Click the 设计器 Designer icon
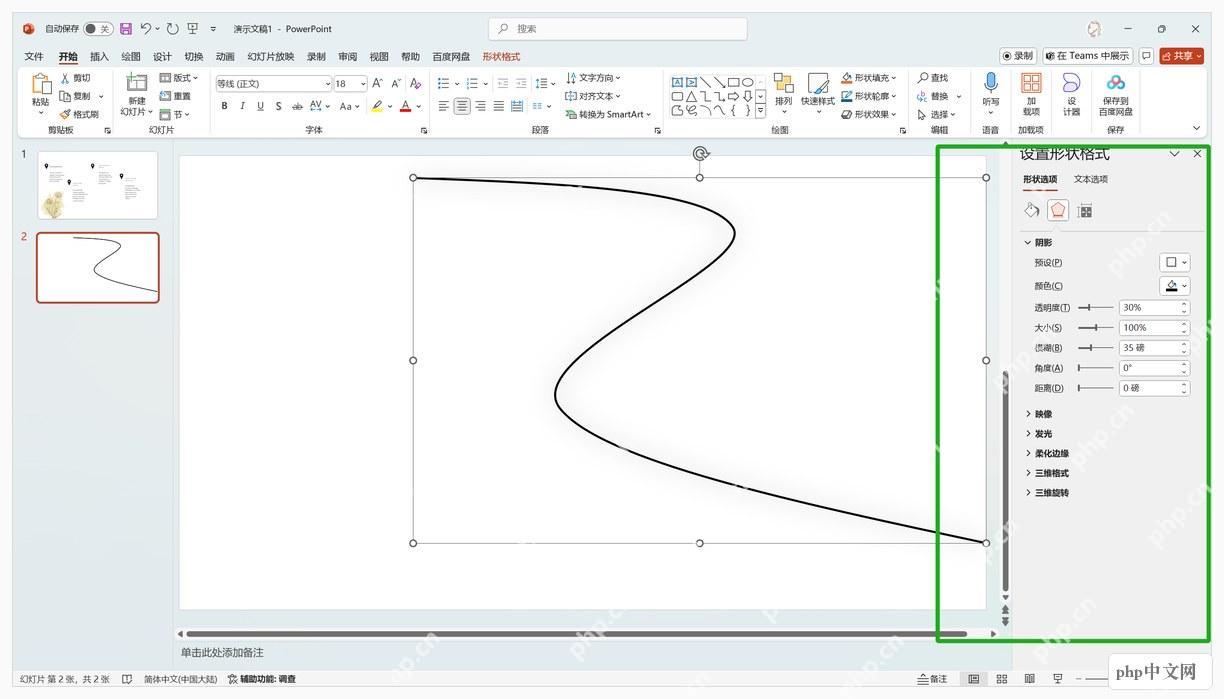 click(x=1071, y=93)
